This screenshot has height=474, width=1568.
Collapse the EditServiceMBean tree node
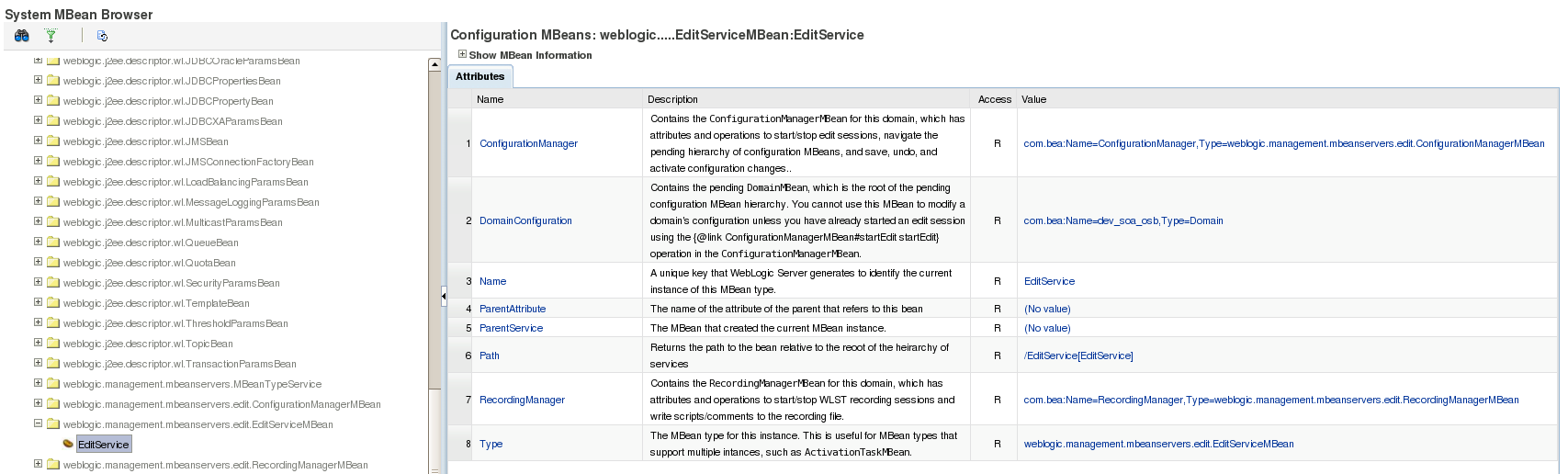pos(38,423)
